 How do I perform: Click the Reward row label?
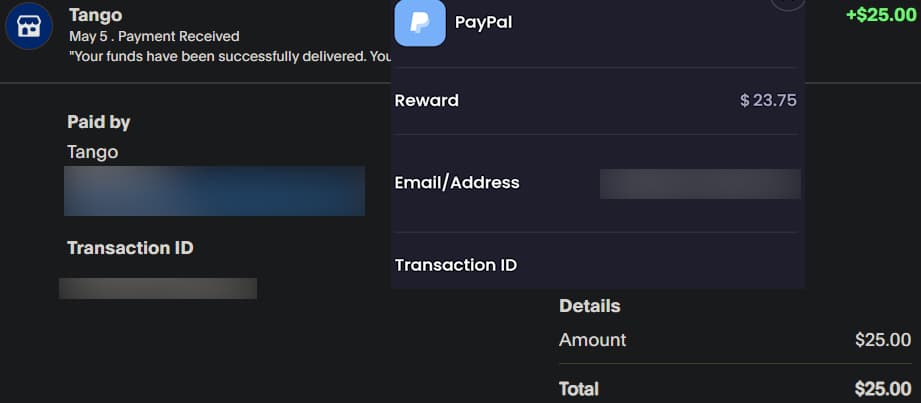pos(427,100)
